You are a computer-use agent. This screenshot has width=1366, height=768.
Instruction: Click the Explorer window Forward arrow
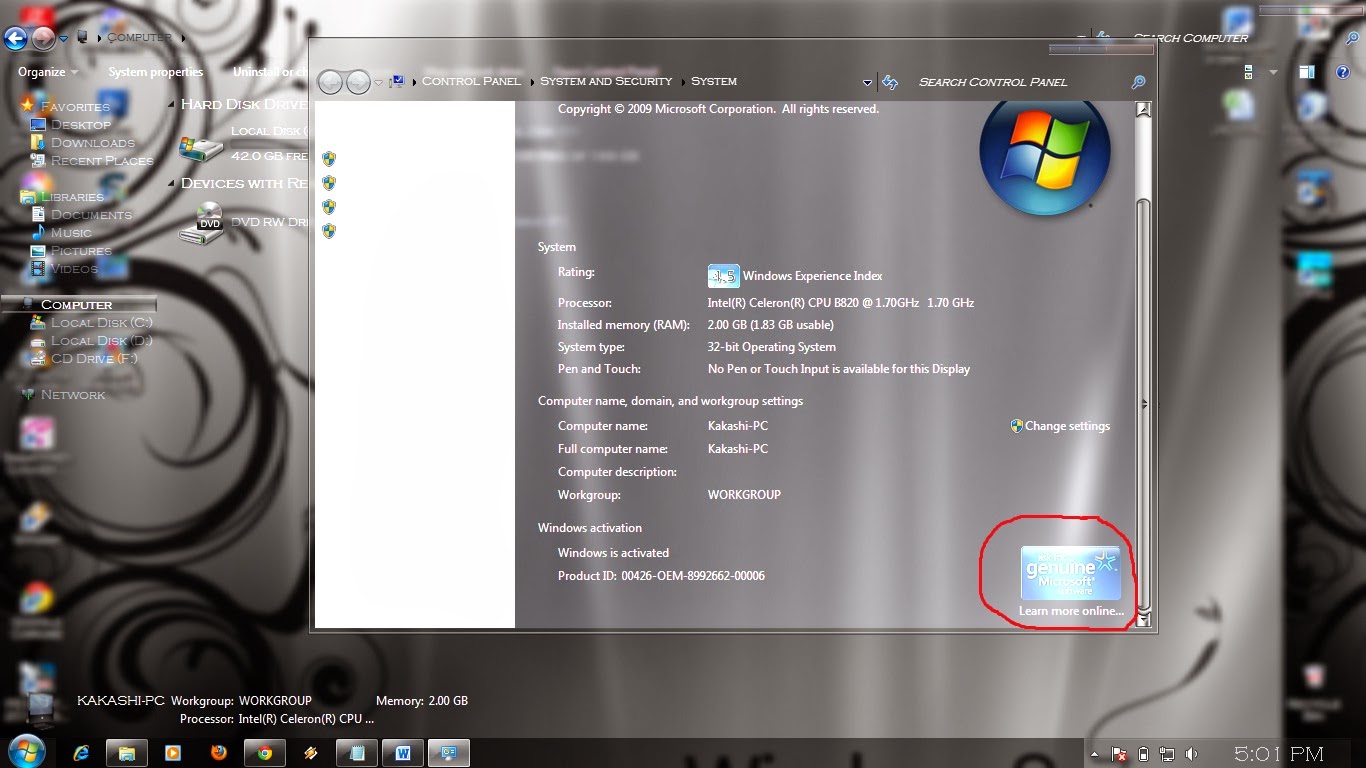pos(43,39)
